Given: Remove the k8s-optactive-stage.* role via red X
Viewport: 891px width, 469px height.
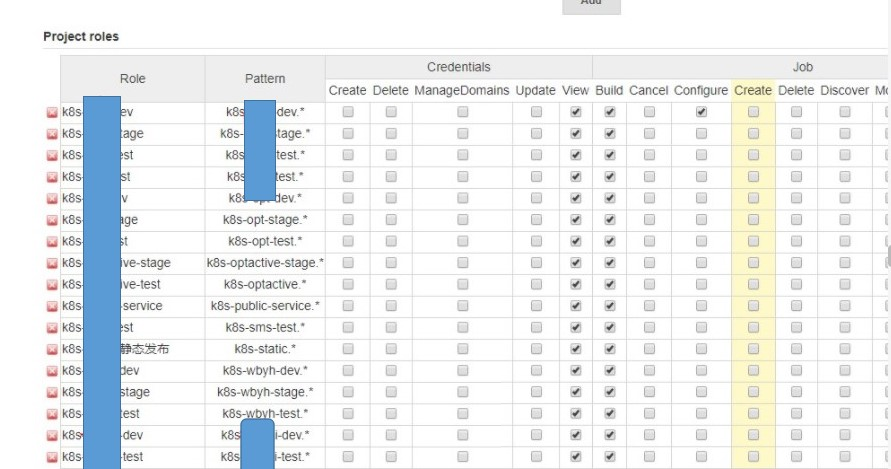Looking at the screenshot, I should [x=52, y=263].
